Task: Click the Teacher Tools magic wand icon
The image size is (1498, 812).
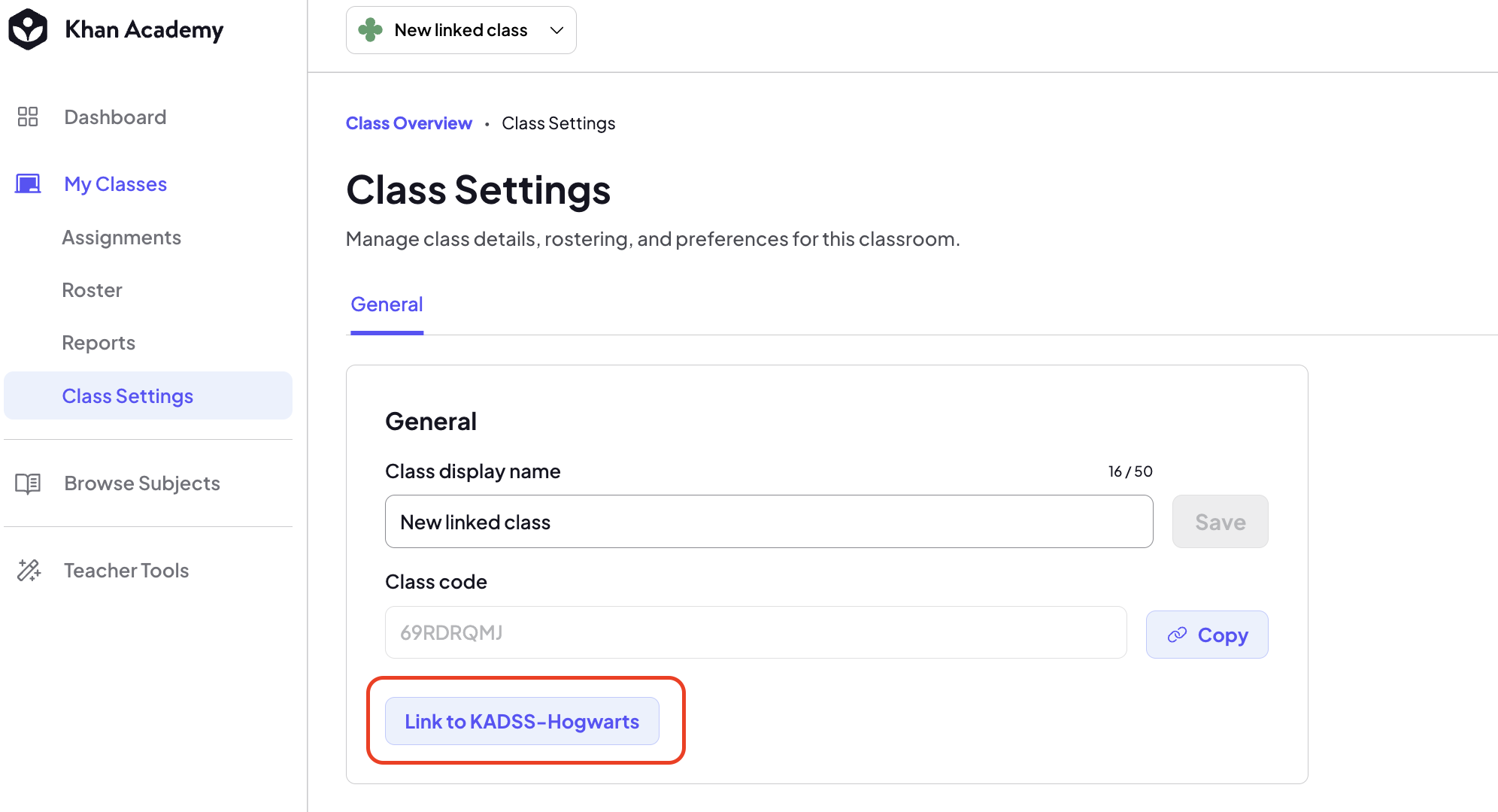Action: (x=29, y=571)
